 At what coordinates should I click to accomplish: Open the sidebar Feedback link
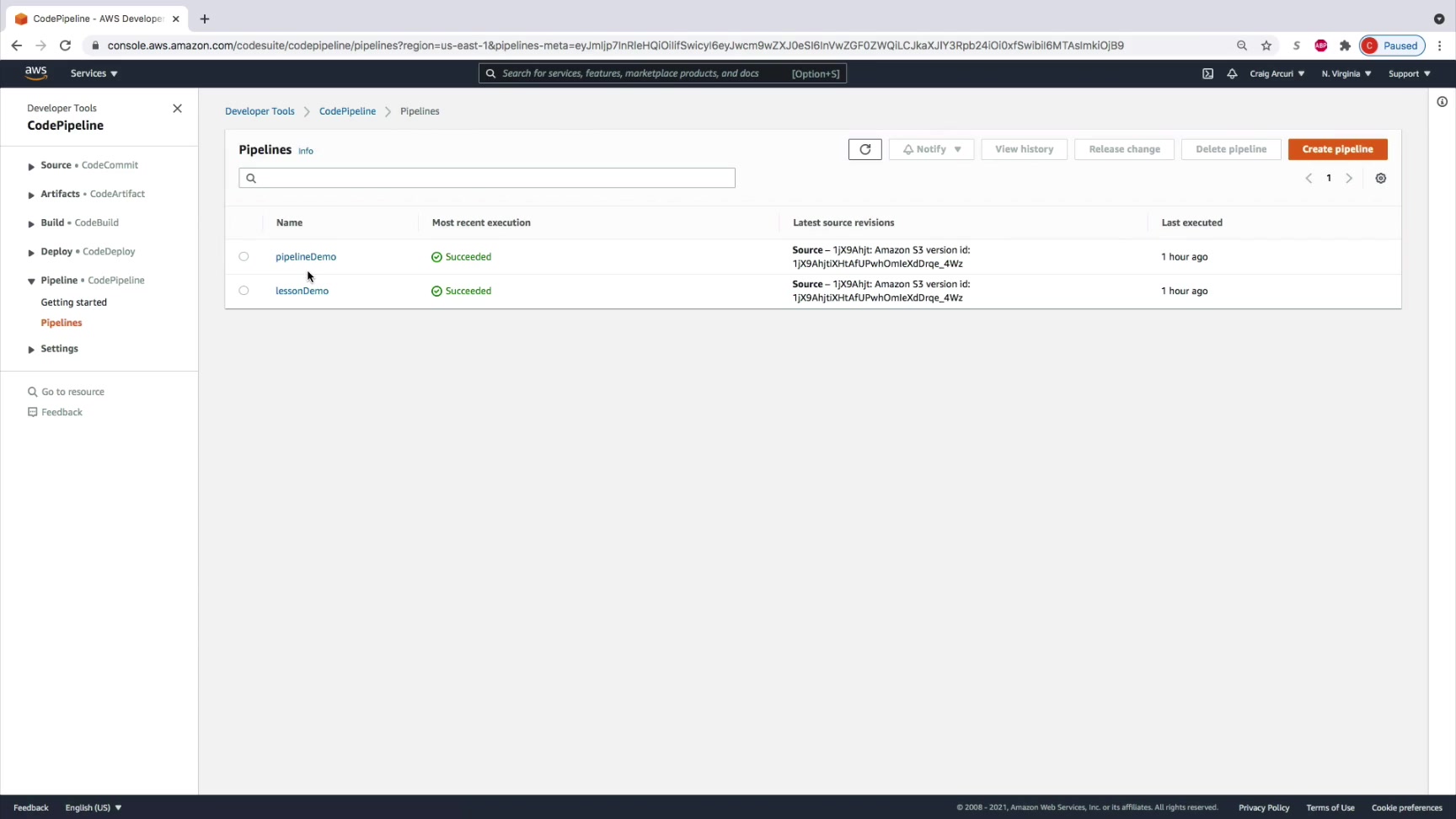point(55,412)
